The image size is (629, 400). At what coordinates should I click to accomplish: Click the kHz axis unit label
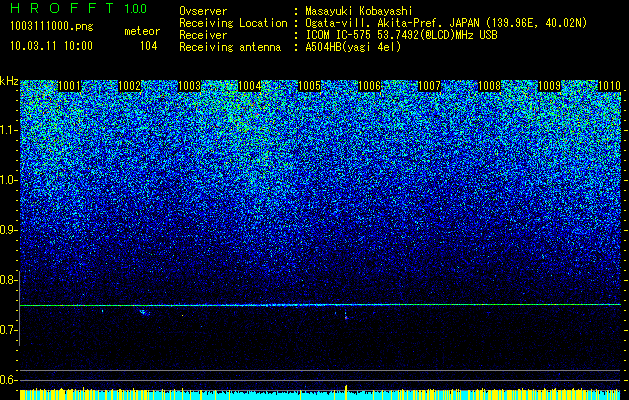point(9,81)
